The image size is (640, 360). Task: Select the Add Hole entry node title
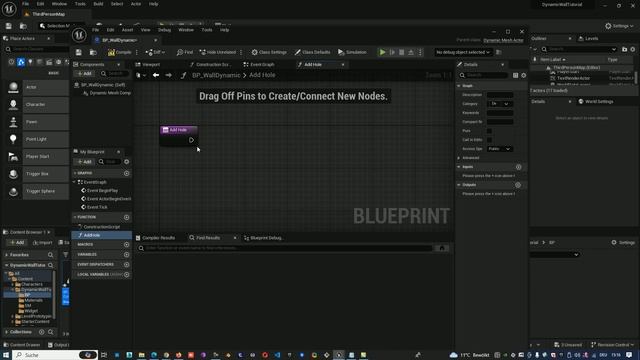tap(178, 130)
